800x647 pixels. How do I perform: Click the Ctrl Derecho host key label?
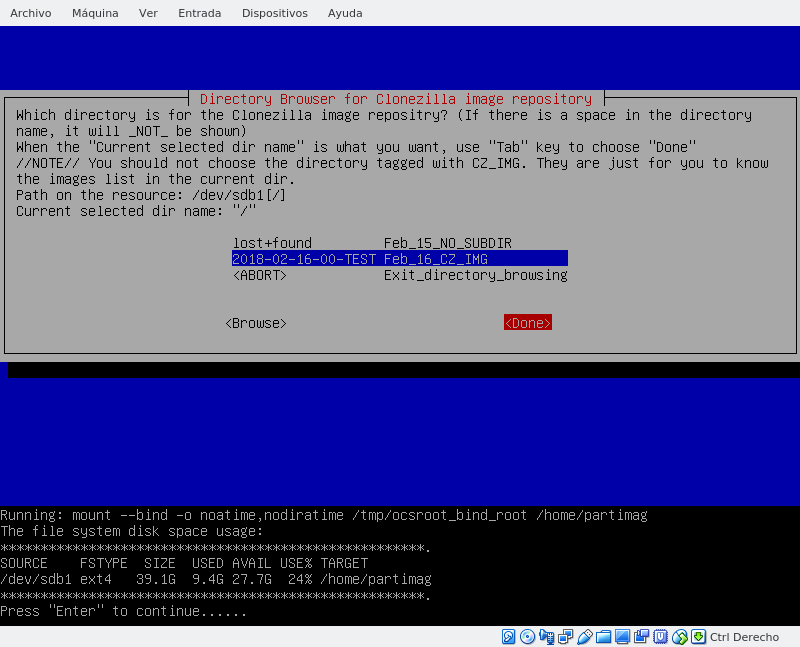(744, 637)
